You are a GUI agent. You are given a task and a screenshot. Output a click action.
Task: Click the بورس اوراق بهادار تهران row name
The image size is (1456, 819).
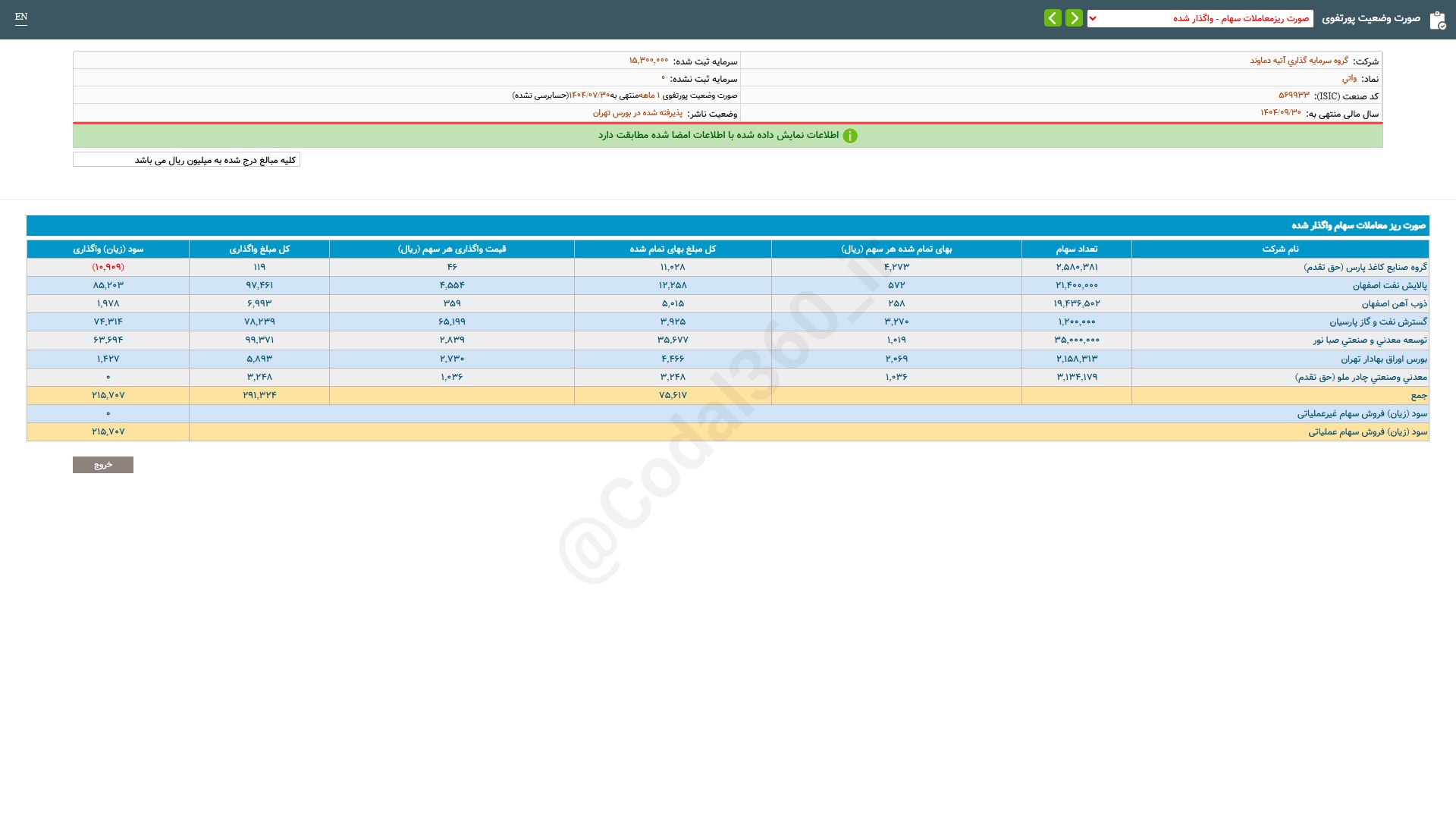(x=1383, y=359)
